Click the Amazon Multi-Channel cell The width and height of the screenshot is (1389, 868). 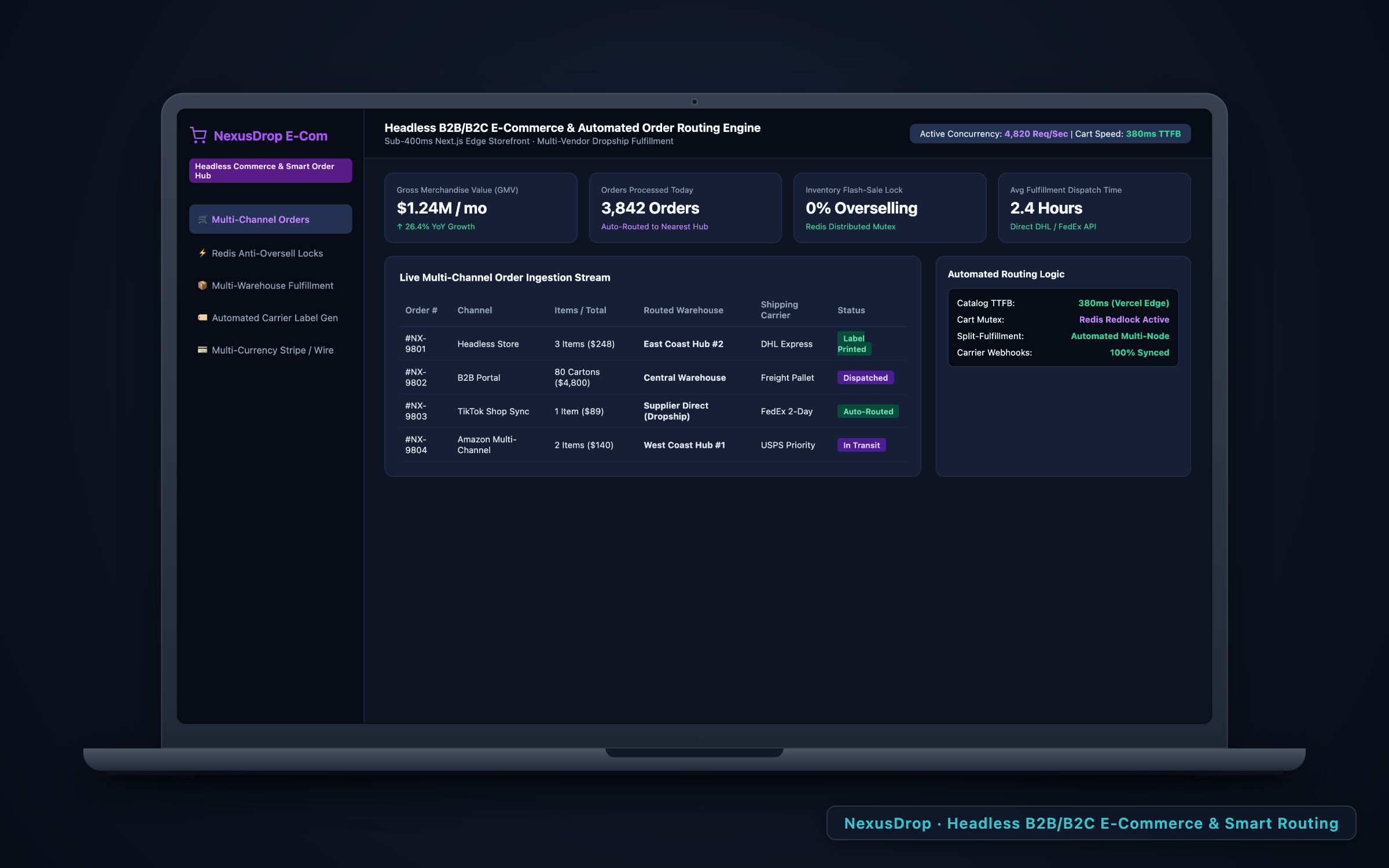[487, 444]
